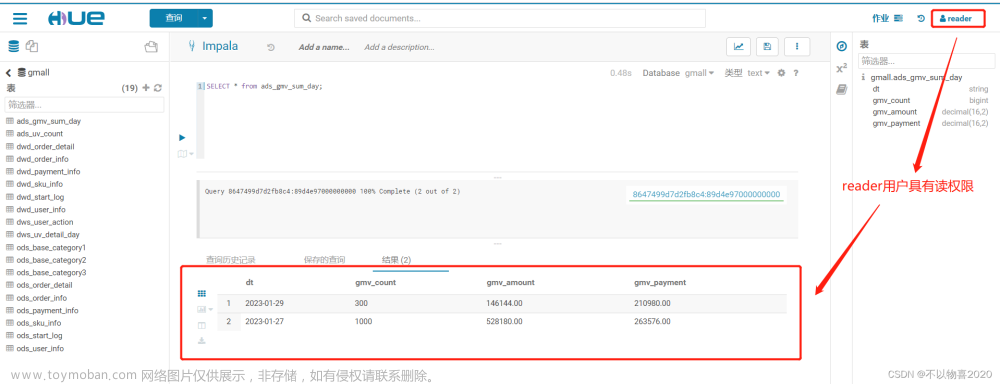
Task: Open the functions x² icon in right panel
Action: (841, 68)
